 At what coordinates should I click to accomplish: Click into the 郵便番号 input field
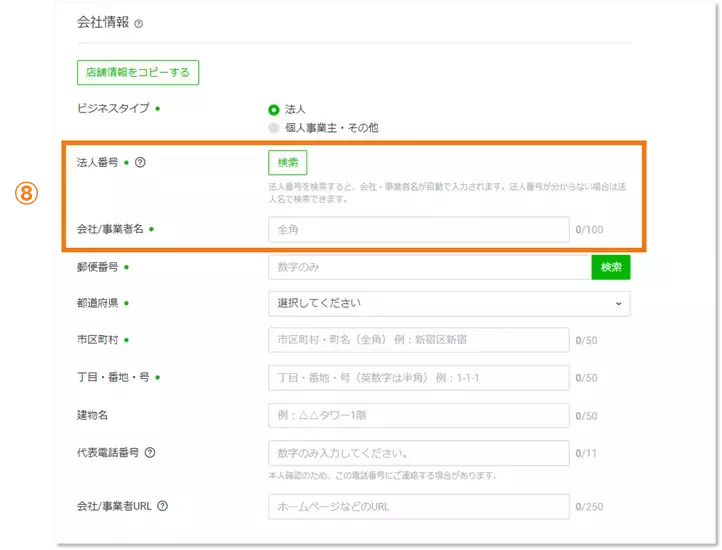click(429, 267)
